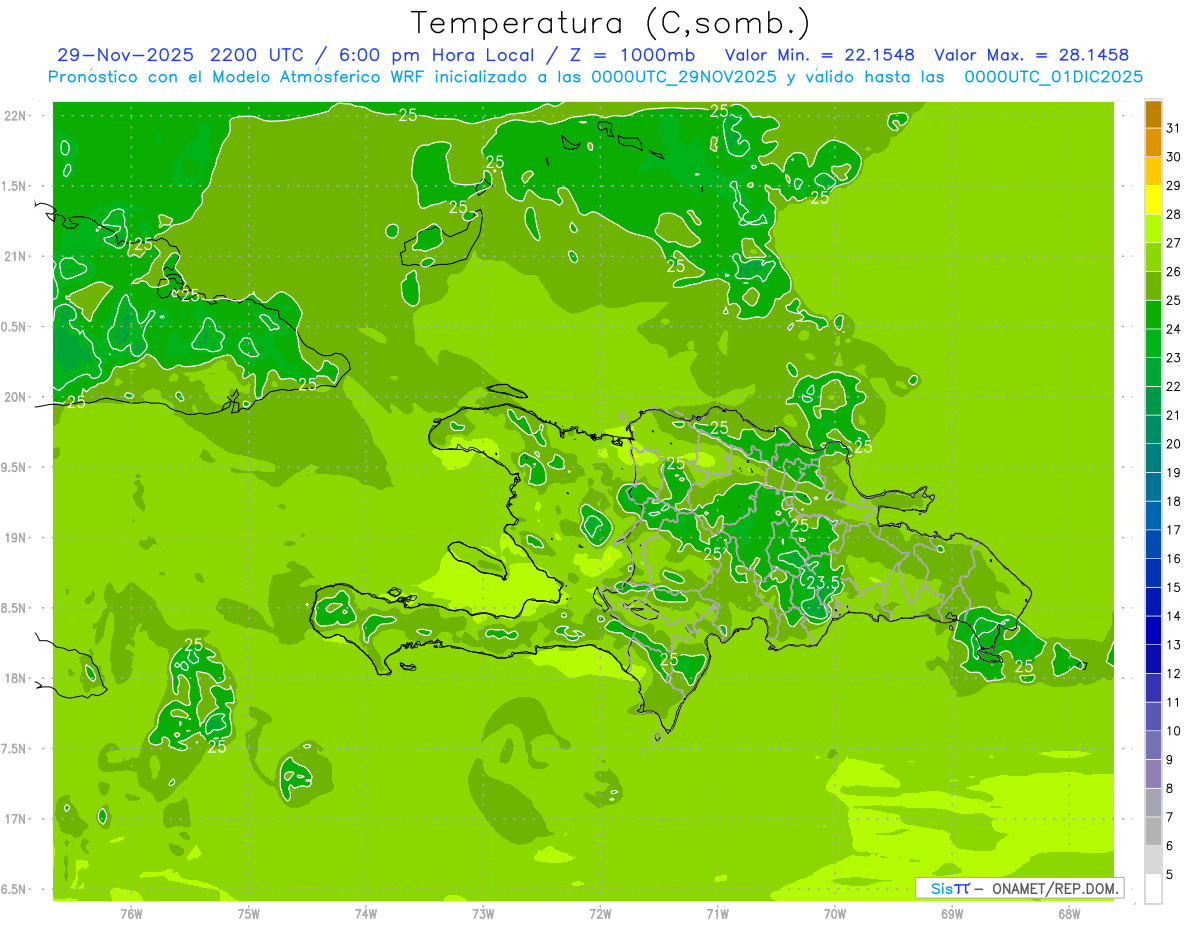The width and height of the screenshot is (1200, 927).
Task: Click the '10' legend scale number
Action: point(1174,731)
